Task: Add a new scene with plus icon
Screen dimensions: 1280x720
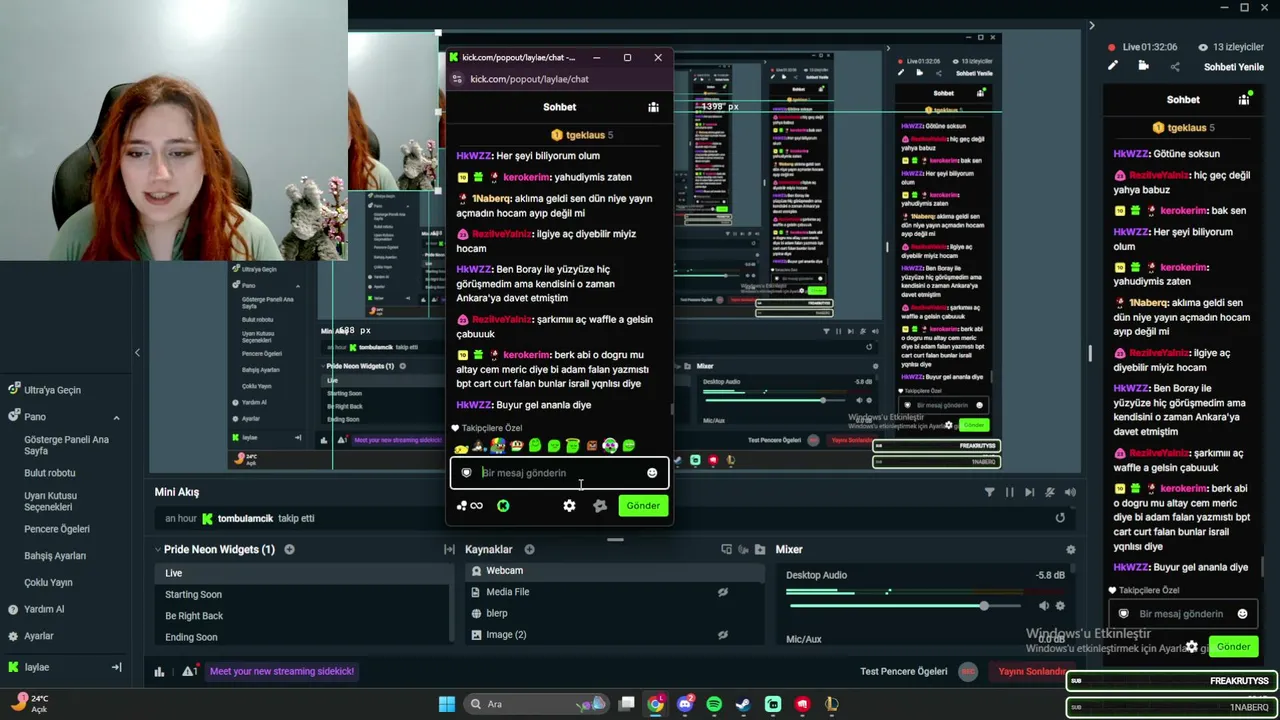Action: [x=289, y=549]
